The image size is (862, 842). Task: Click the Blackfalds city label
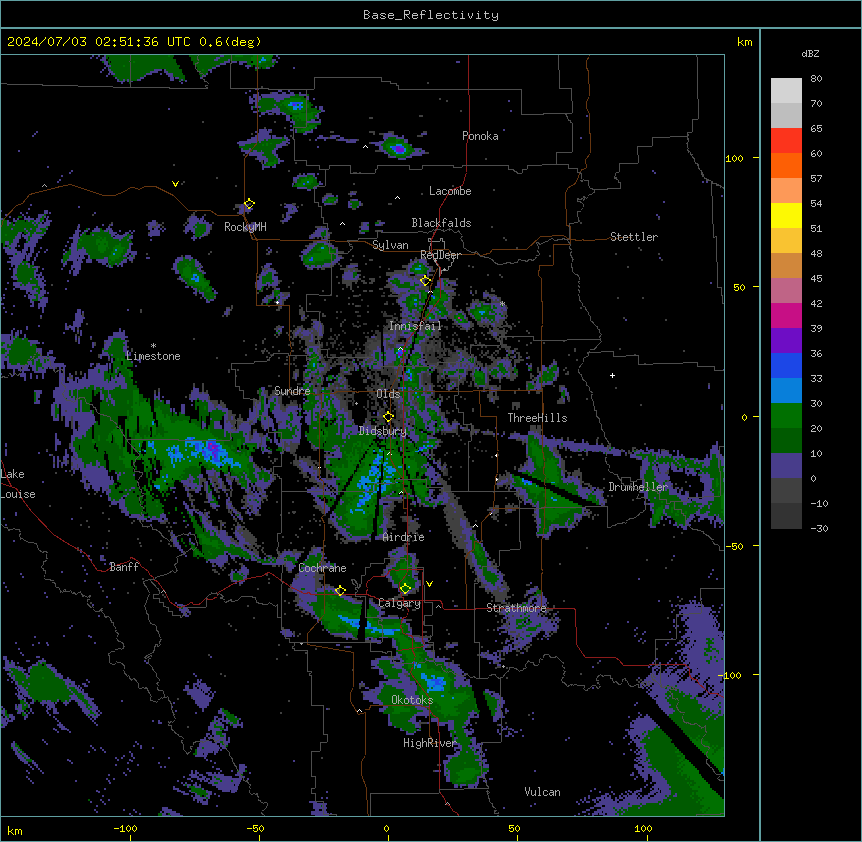tap(441, 223)
